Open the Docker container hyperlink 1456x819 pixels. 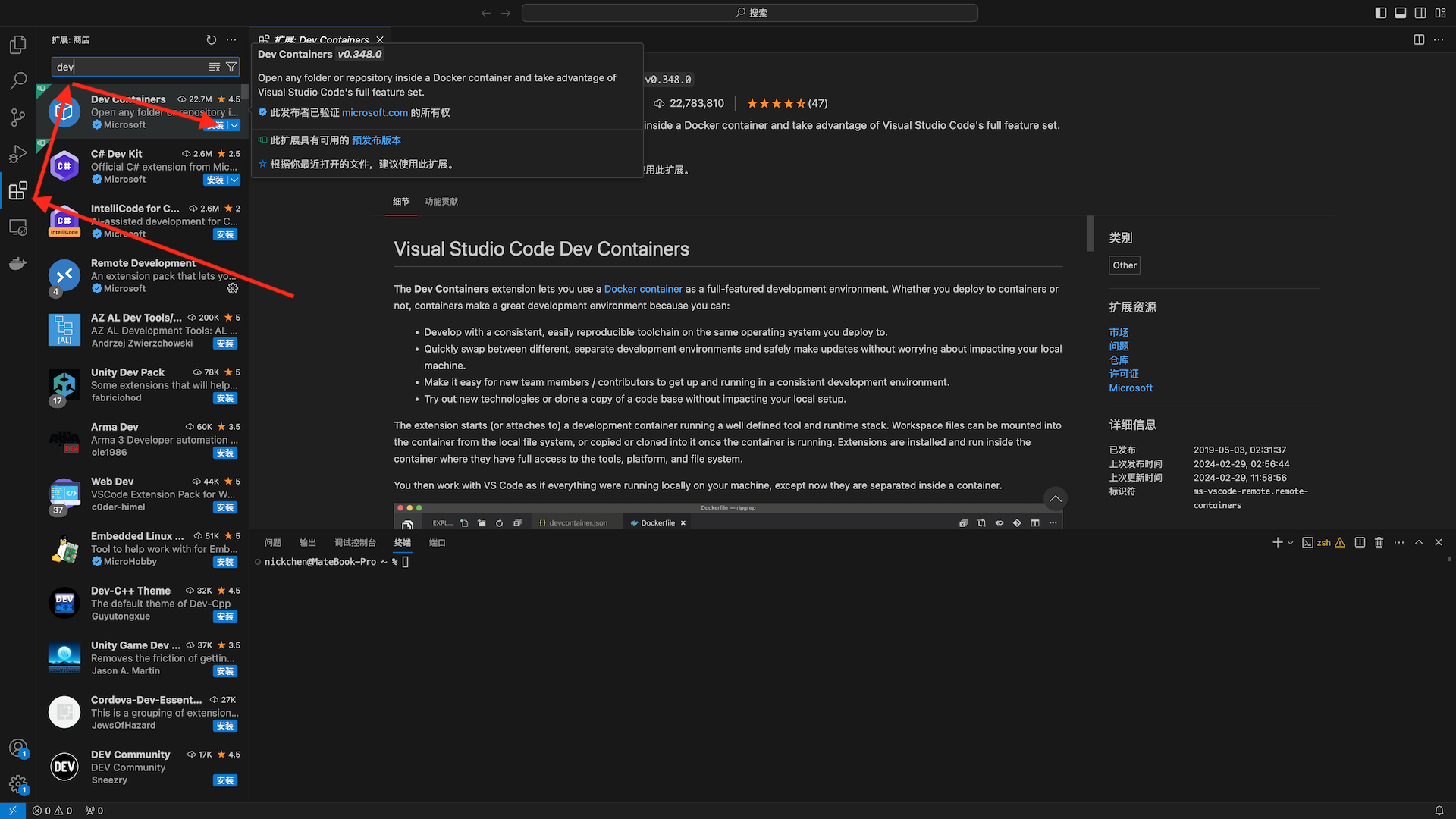[x=643, y=289]
